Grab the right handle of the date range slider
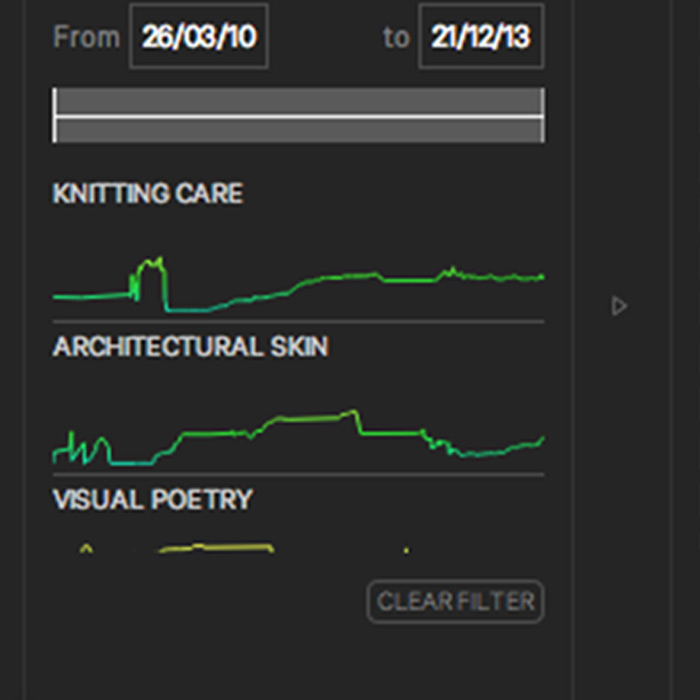Image resolution: width=700 pixels, height=700 pixels. coord(542,115)
